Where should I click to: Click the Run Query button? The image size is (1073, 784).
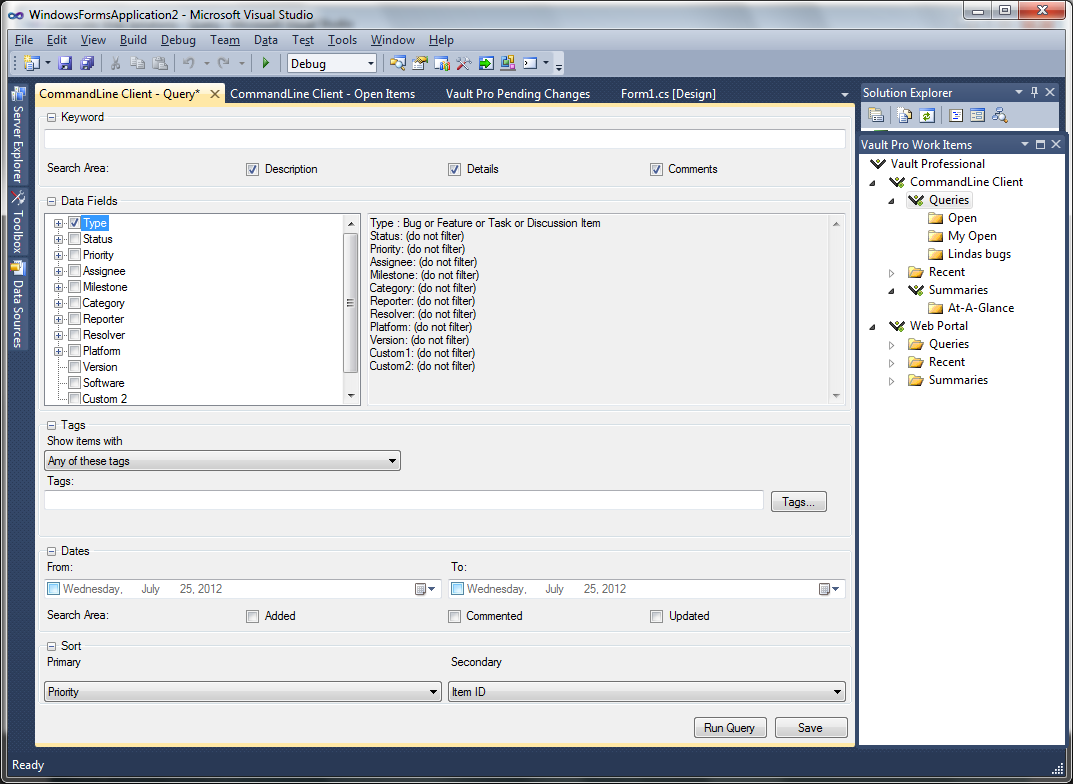tap(729, 728)
